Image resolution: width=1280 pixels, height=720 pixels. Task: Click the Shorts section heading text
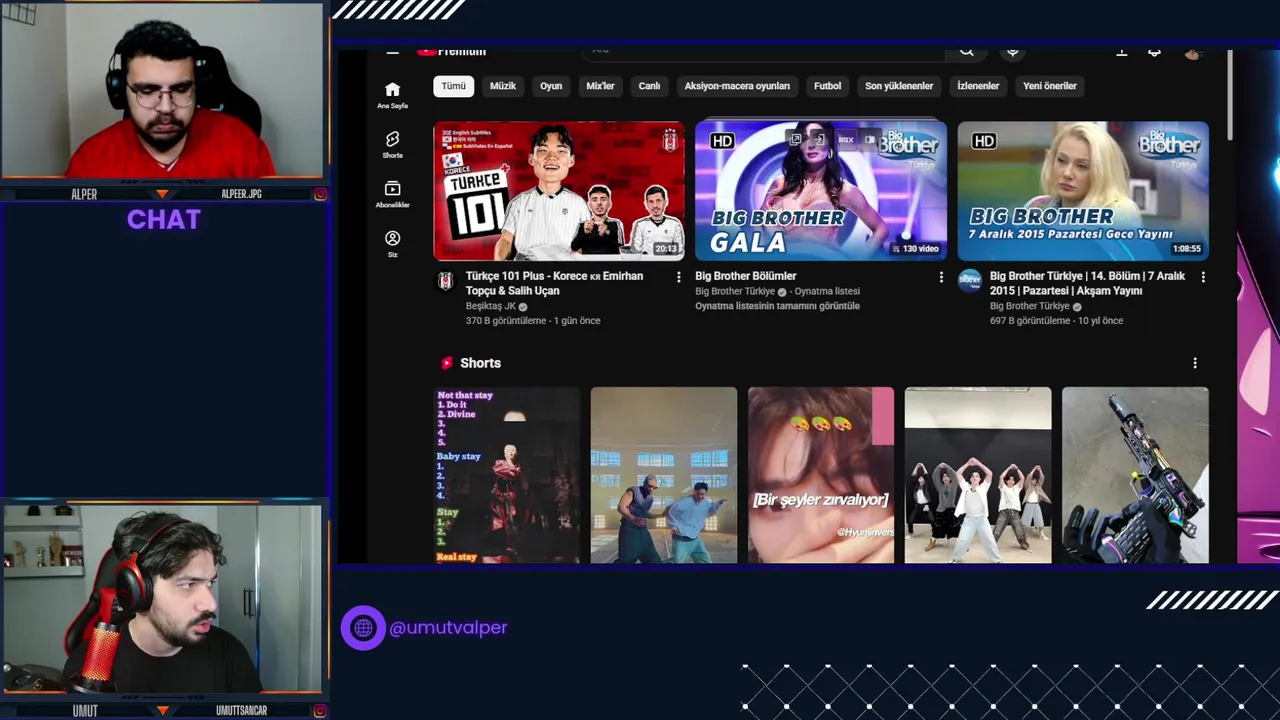pyautogui.click(x=481, y=363)
